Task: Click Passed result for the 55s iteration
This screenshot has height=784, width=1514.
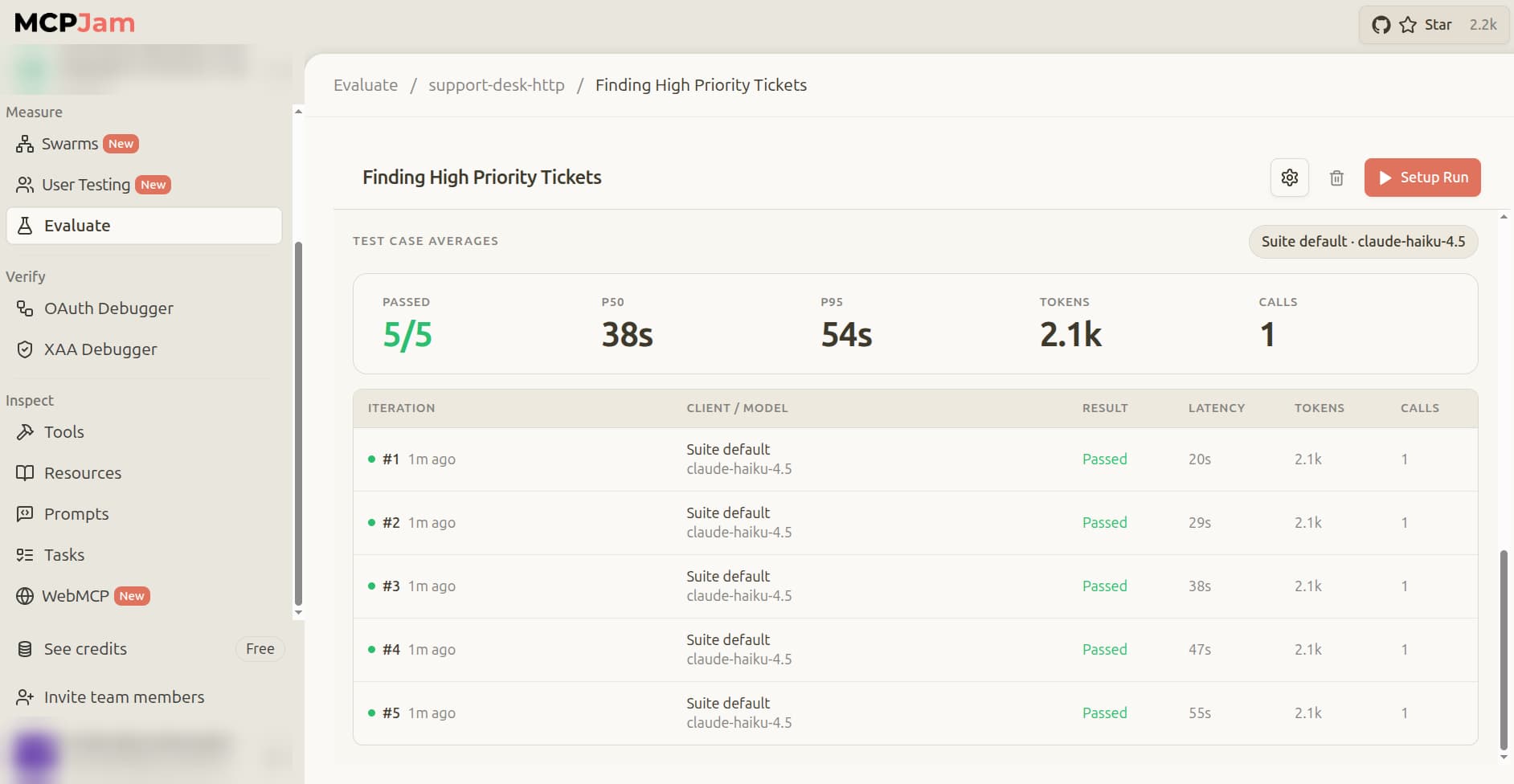Action: [x=1104, y=713]
